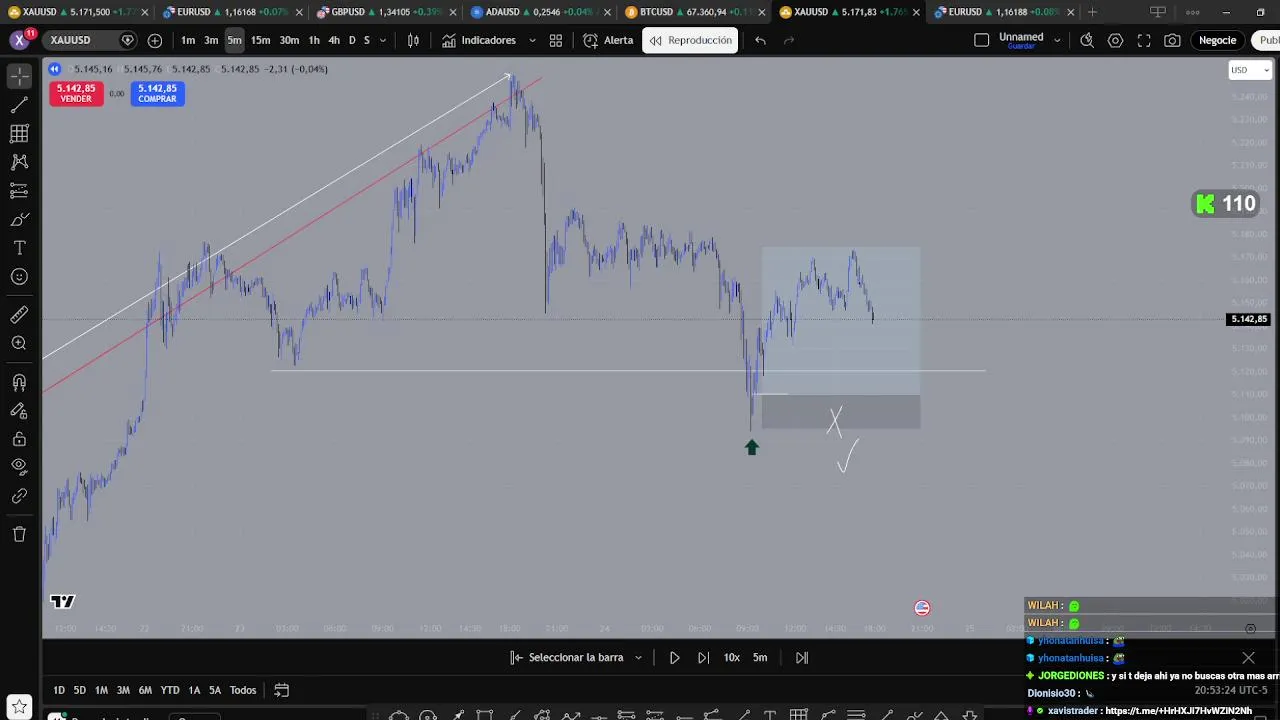Enter fullscreen mode
Image resolution: width=1280 pixels, height=720 pixels.
(x=1144, y=40)
